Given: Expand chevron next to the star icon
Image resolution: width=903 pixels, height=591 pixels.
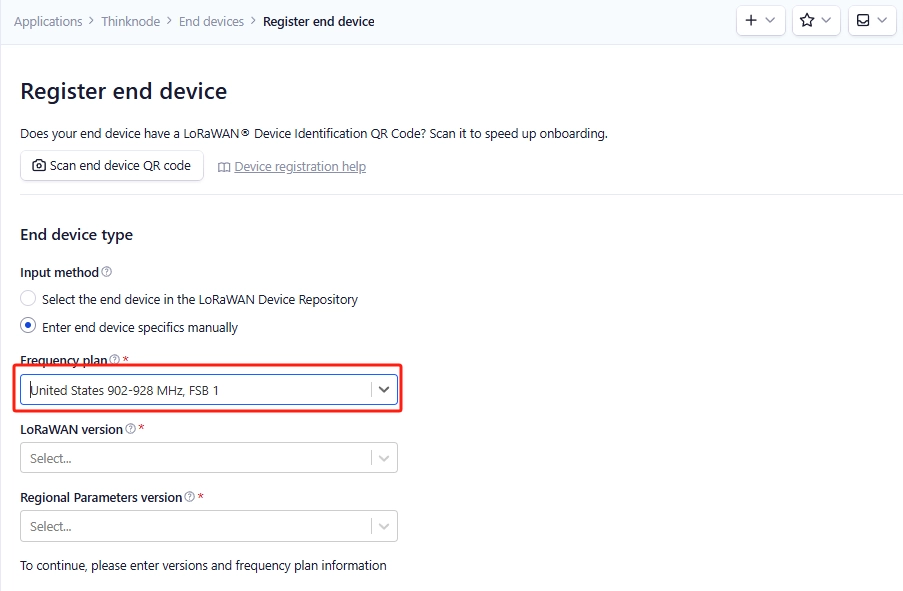Looking at the screenshot, I should point(826,21).
